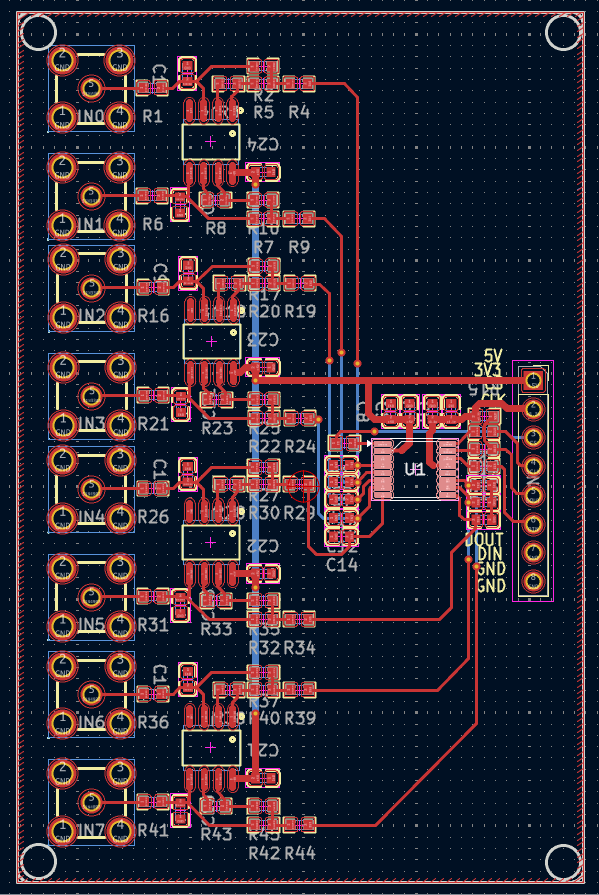This screenshot has height=895, width=599.
Task: Select the R9 reference label
Action: pyautogui.click(x=299, y=247)
